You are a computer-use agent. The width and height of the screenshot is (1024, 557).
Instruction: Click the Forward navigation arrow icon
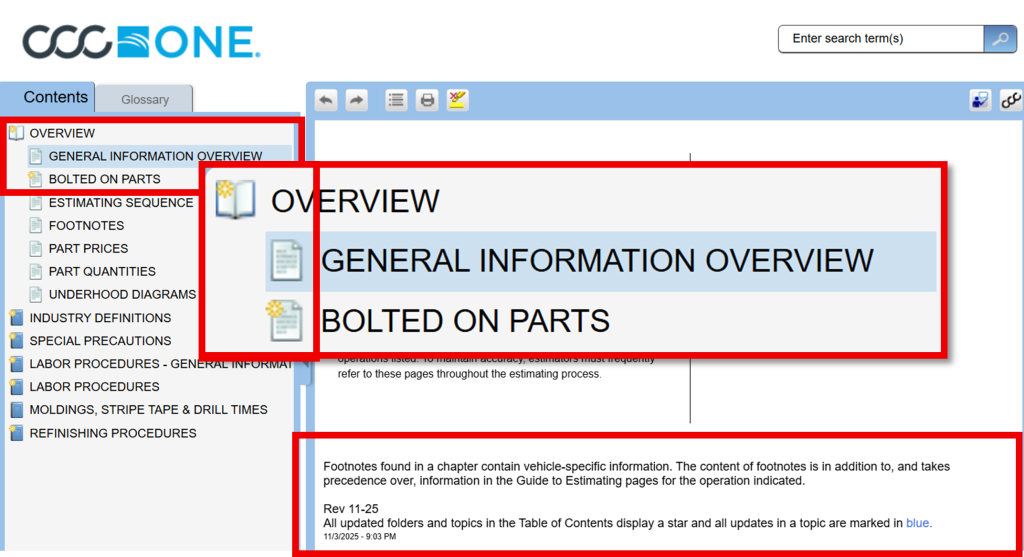click(x=357, y=100)
